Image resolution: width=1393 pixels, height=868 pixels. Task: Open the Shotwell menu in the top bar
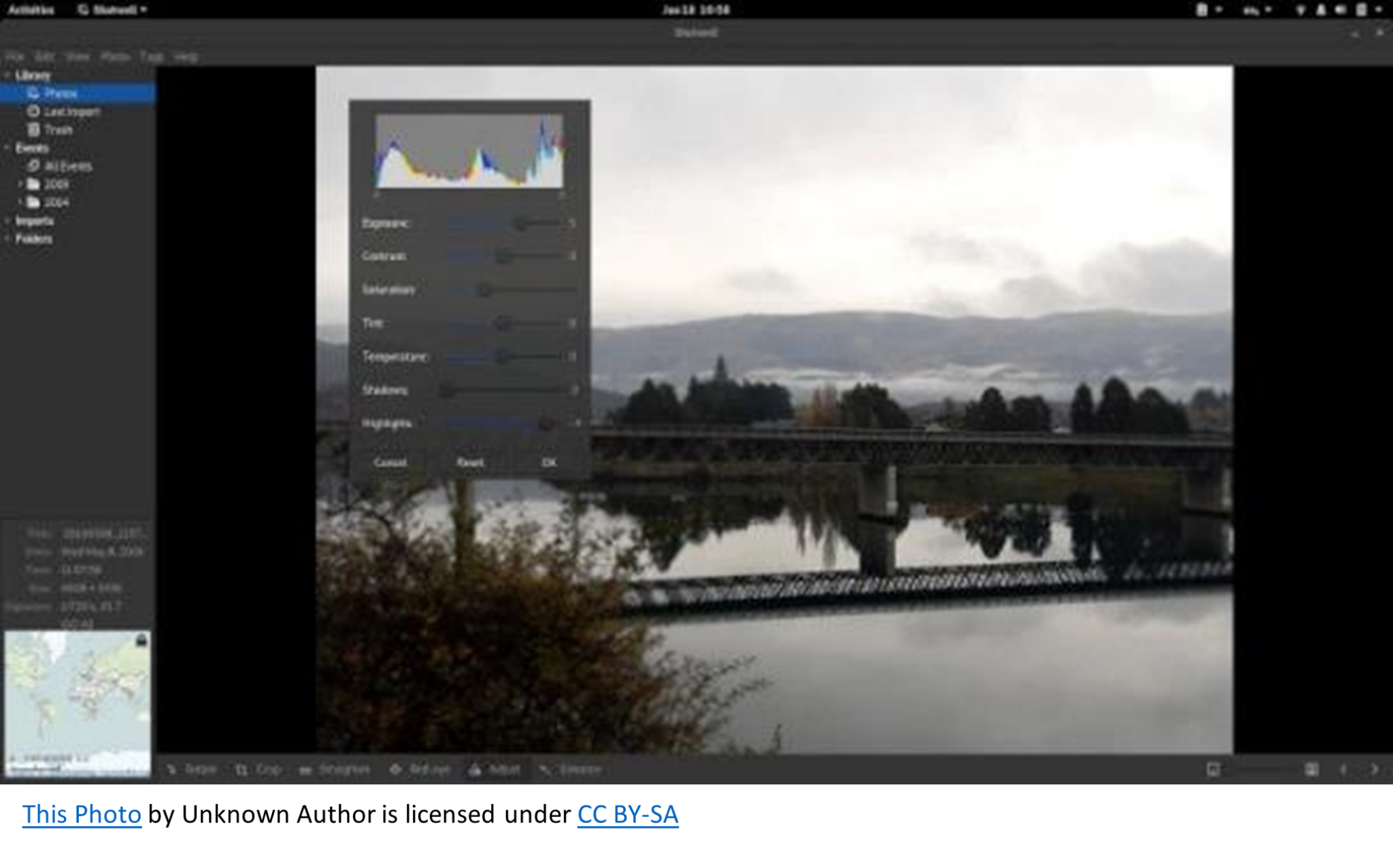click(112, 10)
